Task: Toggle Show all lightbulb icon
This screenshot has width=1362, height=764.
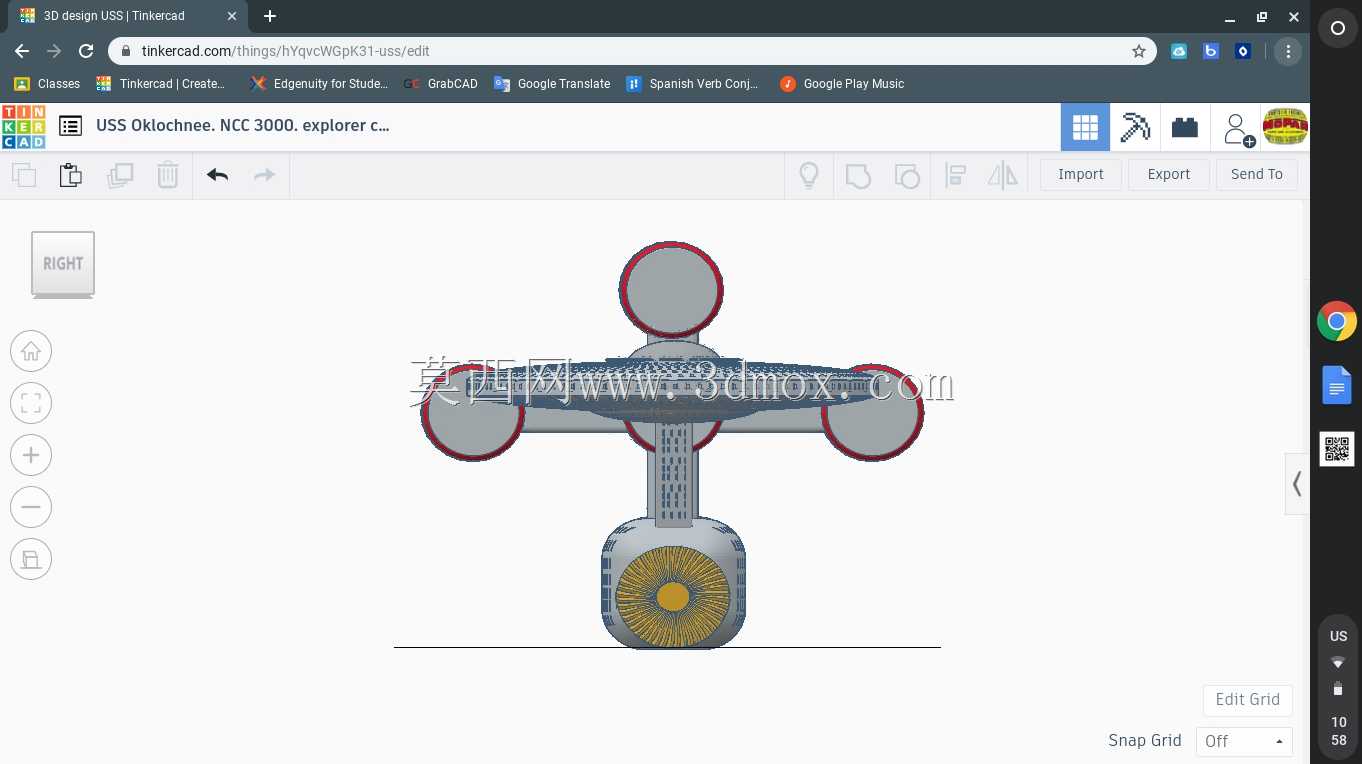Action: 809,175
